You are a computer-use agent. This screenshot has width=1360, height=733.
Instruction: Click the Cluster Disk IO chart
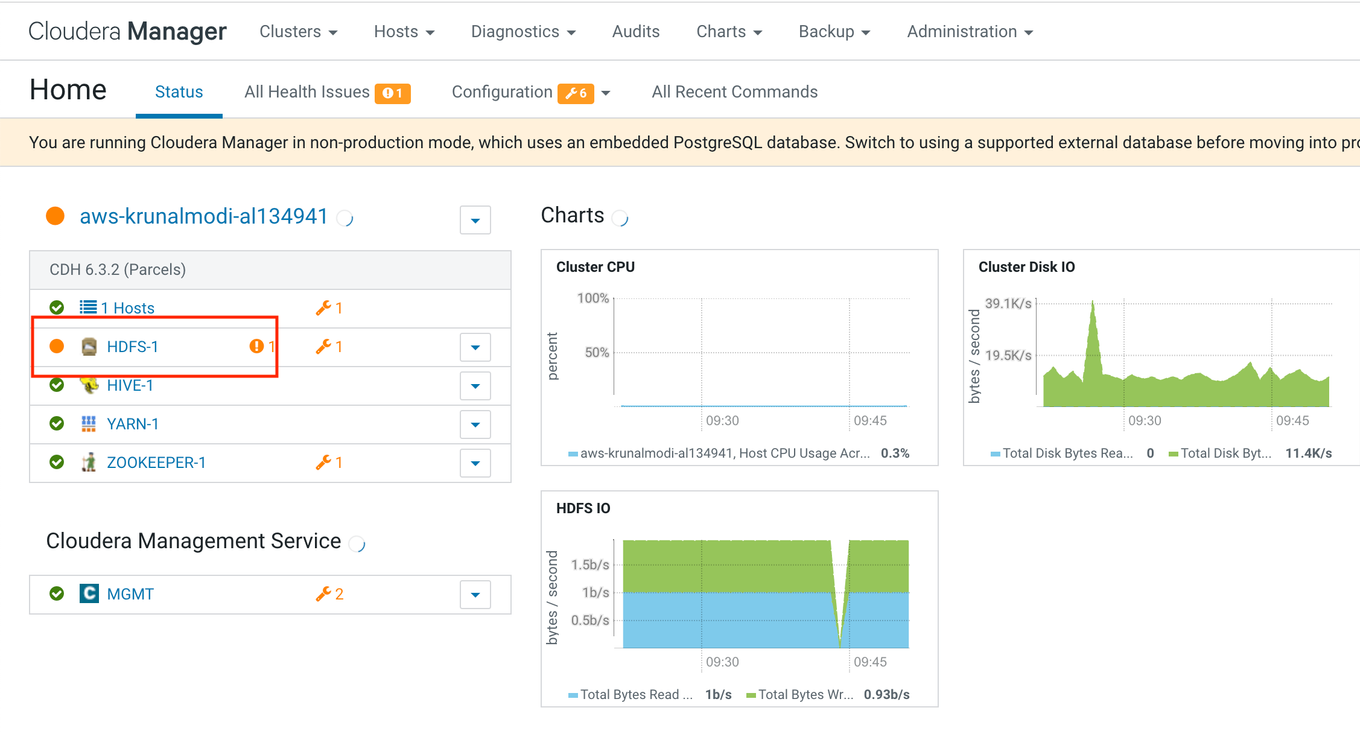coord(1161,357)
